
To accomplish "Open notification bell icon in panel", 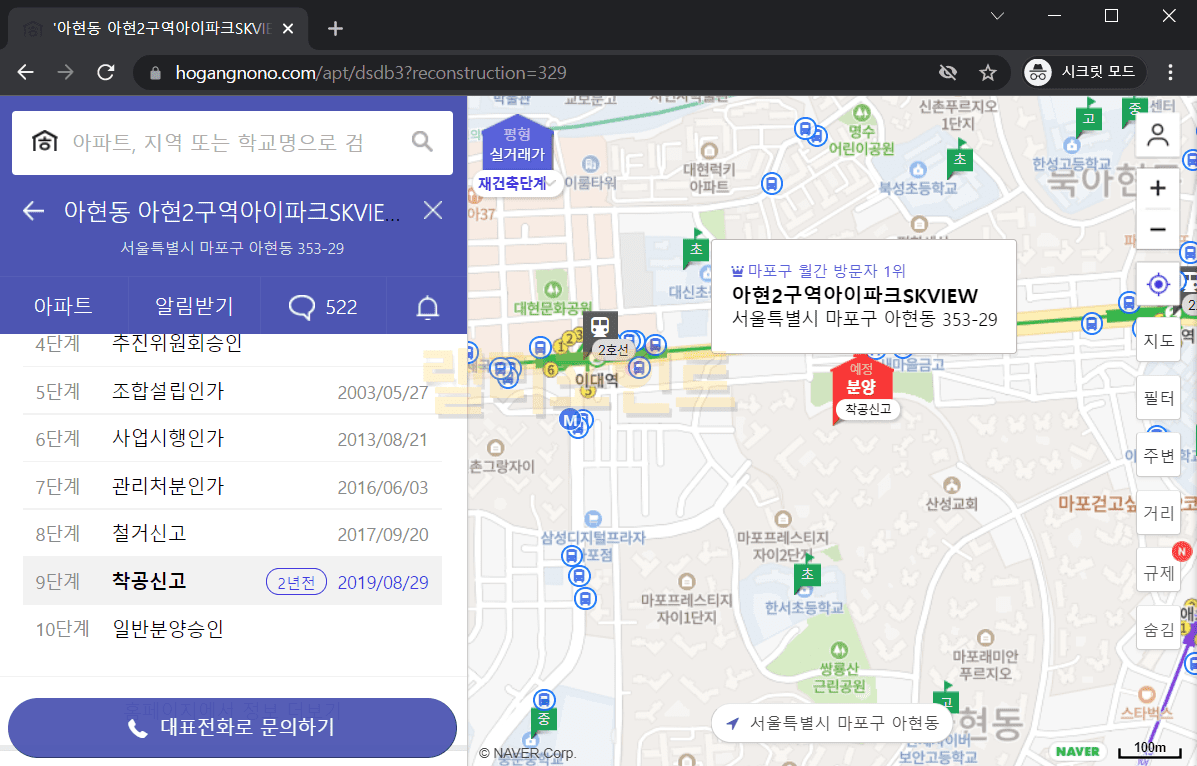I will (x=427, y=307).
